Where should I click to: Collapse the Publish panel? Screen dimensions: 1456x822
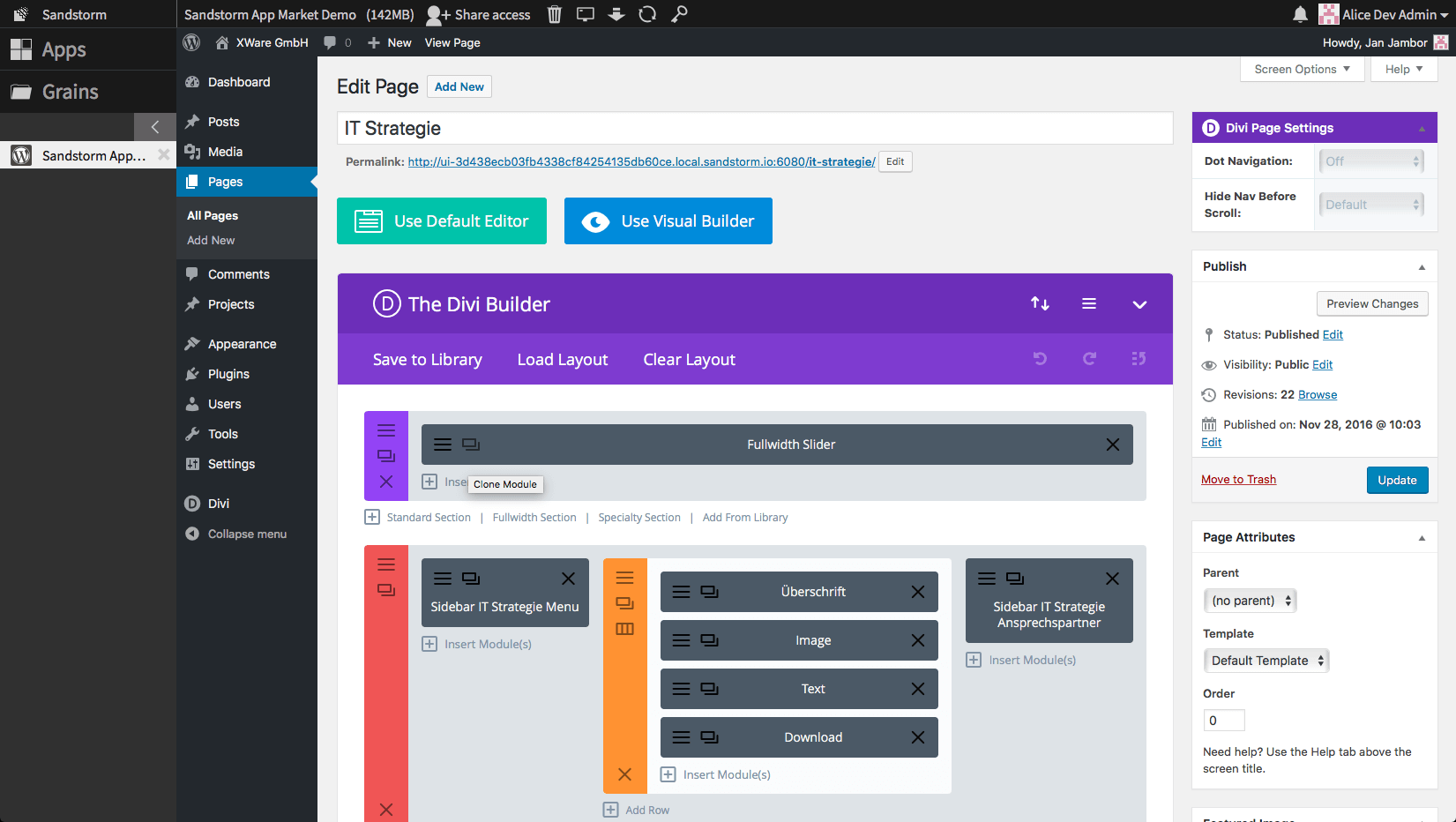(1422, 267)
